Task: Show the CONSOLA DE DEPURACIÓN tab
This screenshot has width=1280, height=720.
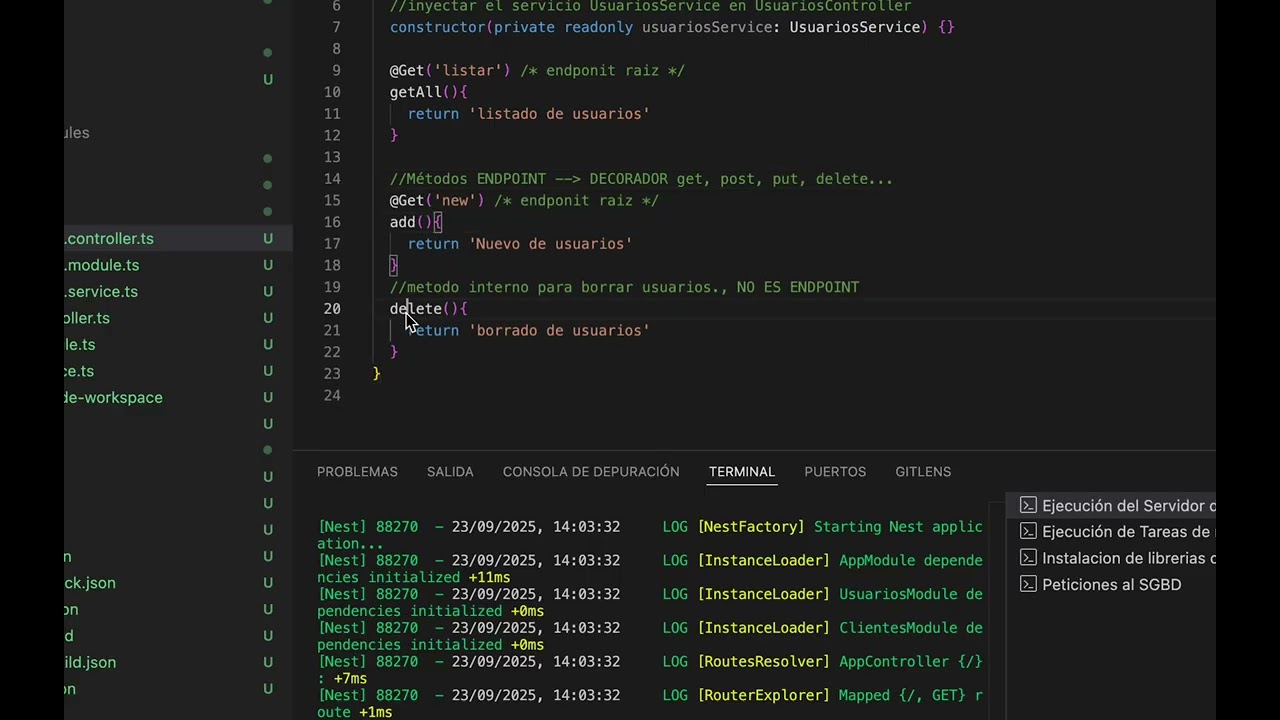Action: click(x=591, y=472)
